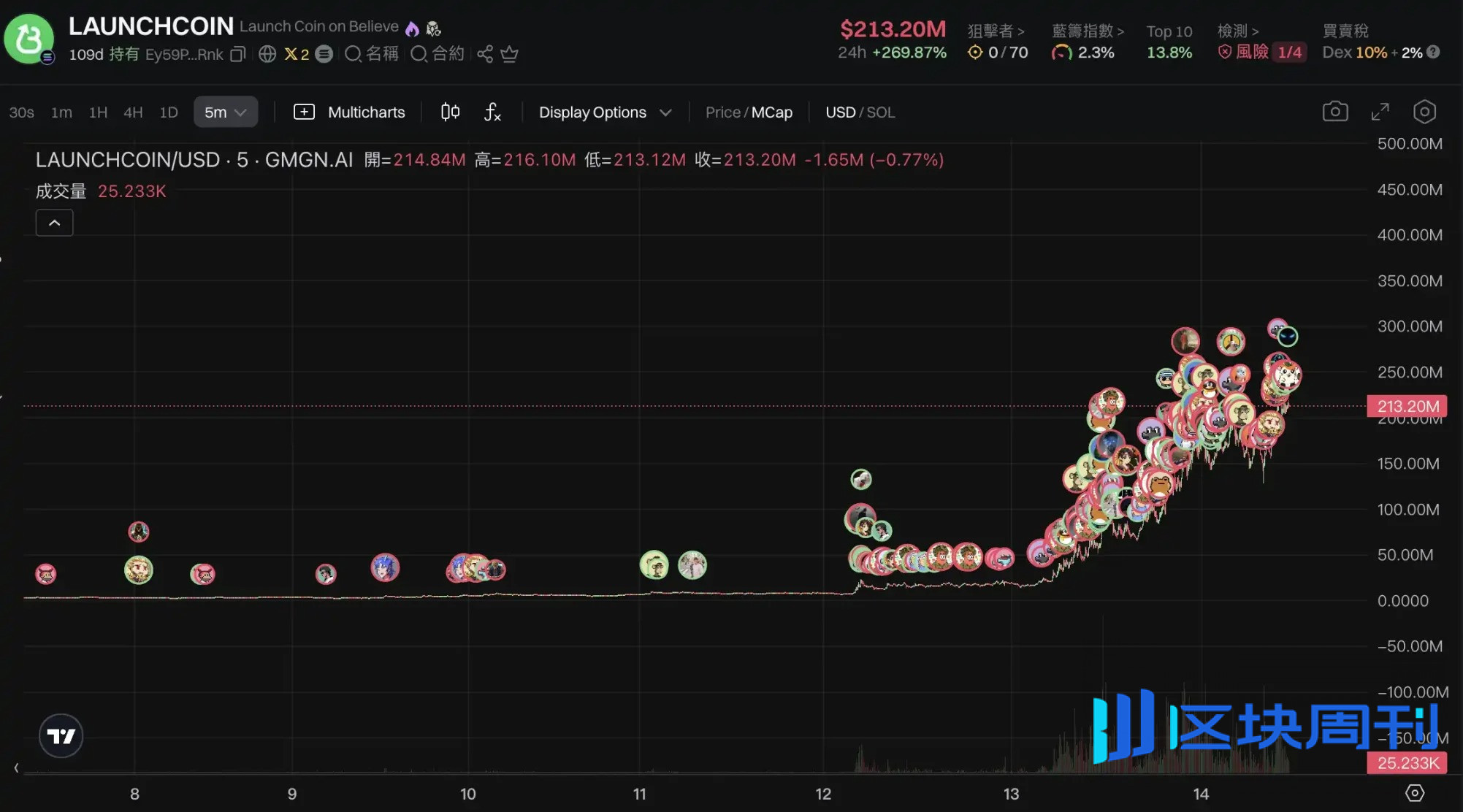Copy the Ey59P...Rnk contract address
Screen dimensions: 1463x812
(x=238, y=54)
